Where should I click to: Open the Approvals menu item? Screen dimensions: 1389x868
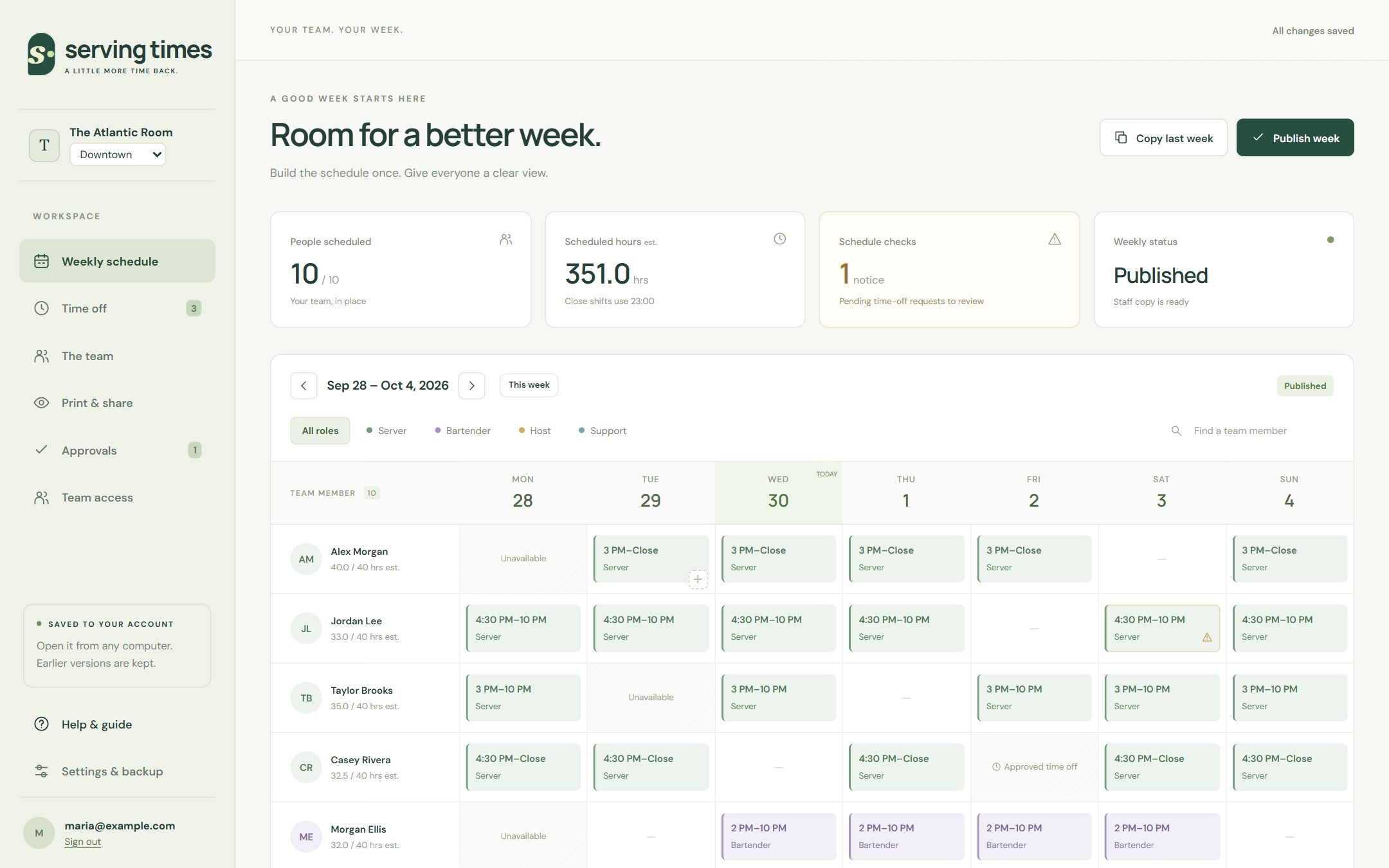tap(117, 450)
